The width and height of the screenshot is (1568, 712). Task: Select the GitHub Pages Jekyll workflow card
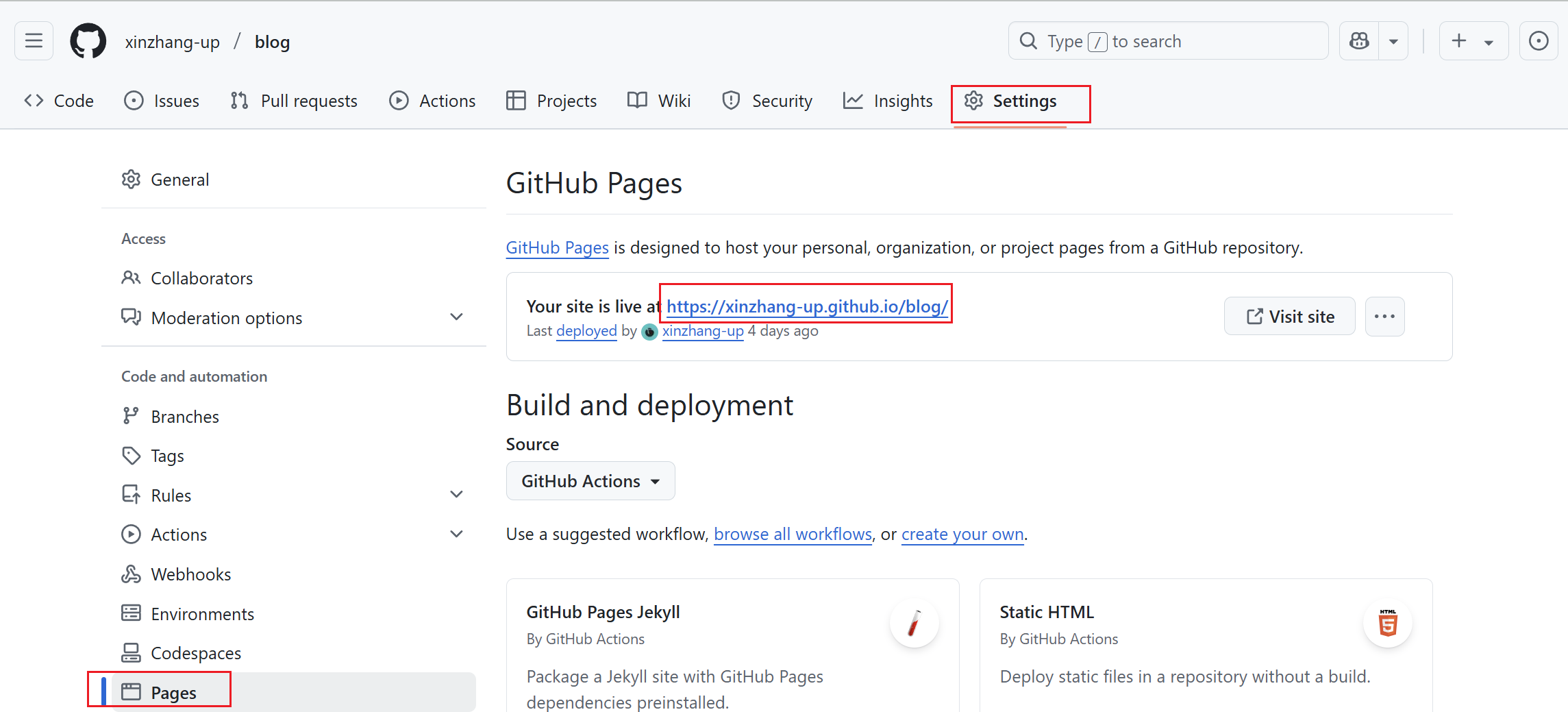(x=732, y=646)
